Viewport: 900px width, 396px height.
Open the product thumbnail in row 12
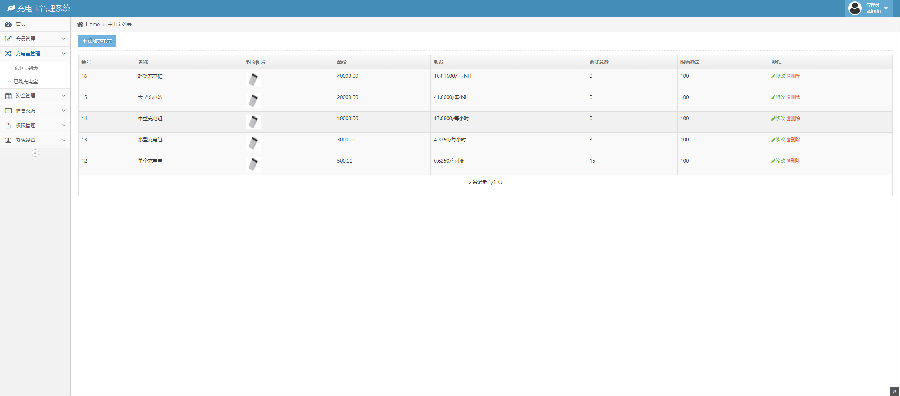[x=253, y=164]
